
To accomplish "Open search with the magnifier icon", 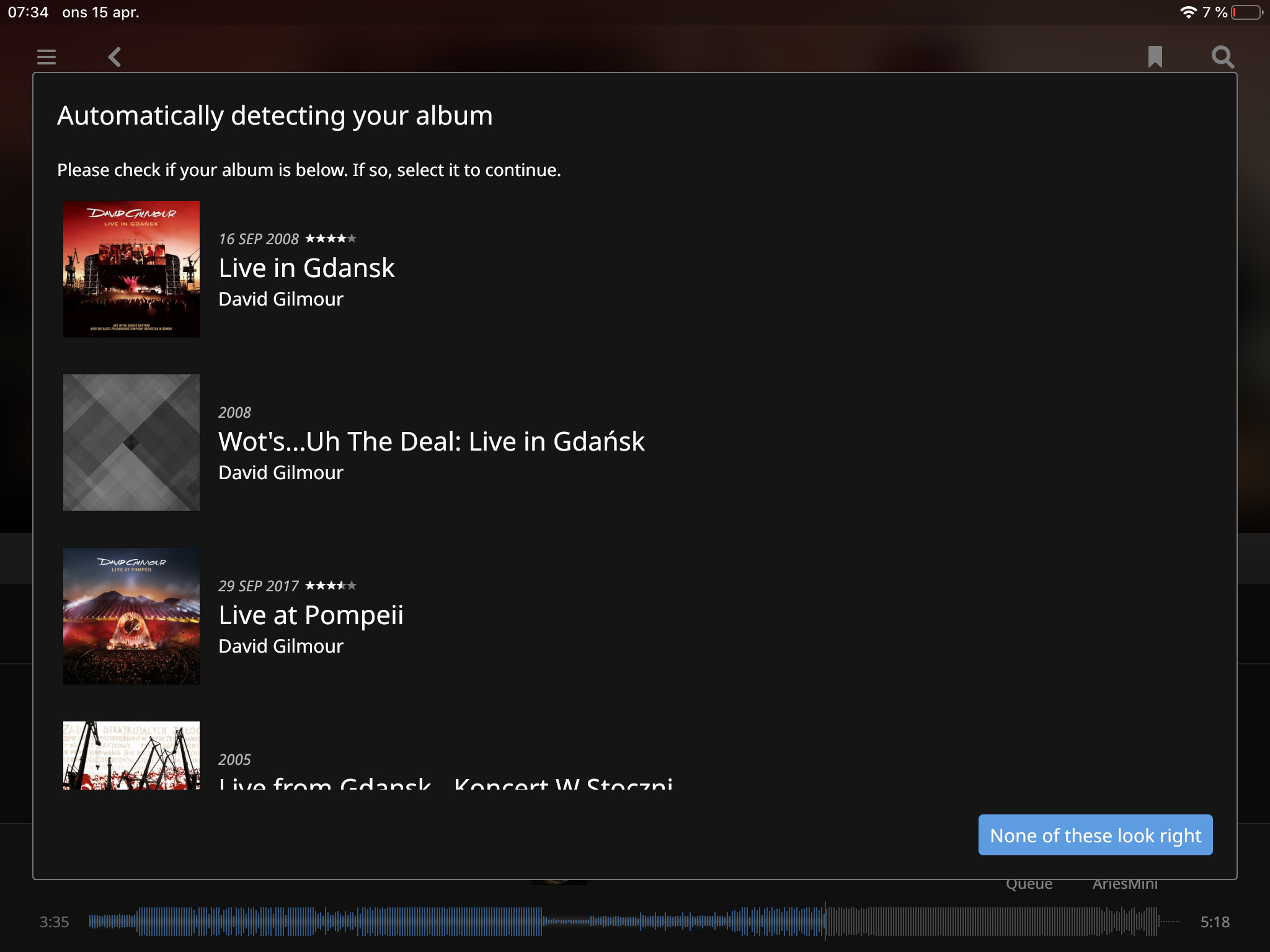I will coord(1223,56).
